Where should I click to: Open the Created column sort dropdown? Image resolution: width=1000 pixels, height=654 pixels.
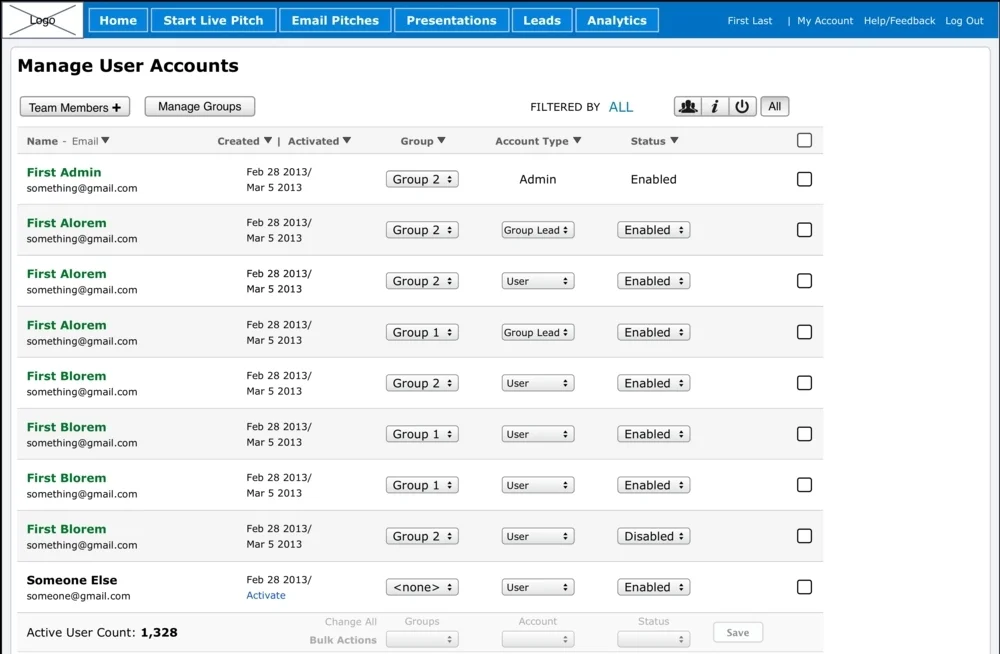pyautogui.click(x=244, y=140)
